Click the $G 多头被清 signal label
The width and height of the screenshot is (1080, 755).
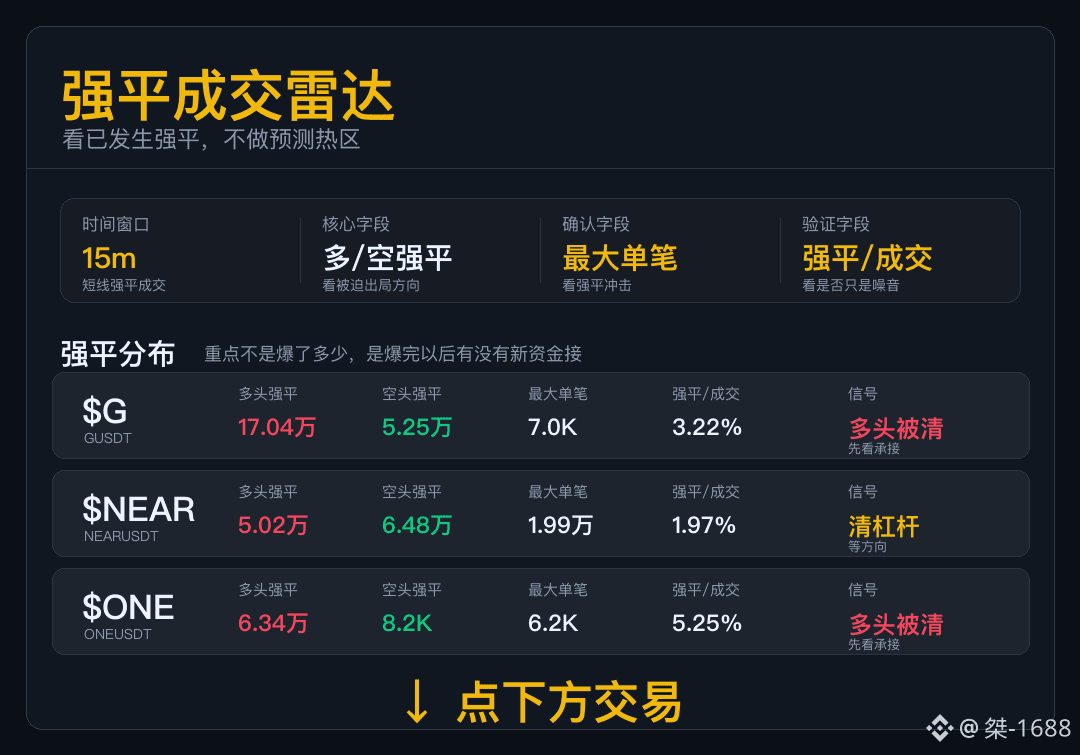[895, 428]
